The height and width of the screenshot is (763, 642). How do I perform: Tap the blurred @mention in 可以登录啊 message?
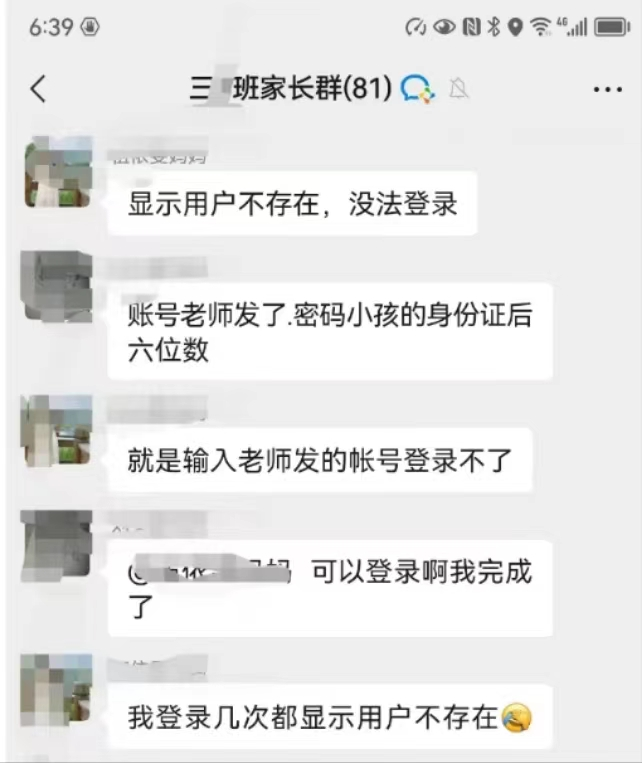(209, 570)
